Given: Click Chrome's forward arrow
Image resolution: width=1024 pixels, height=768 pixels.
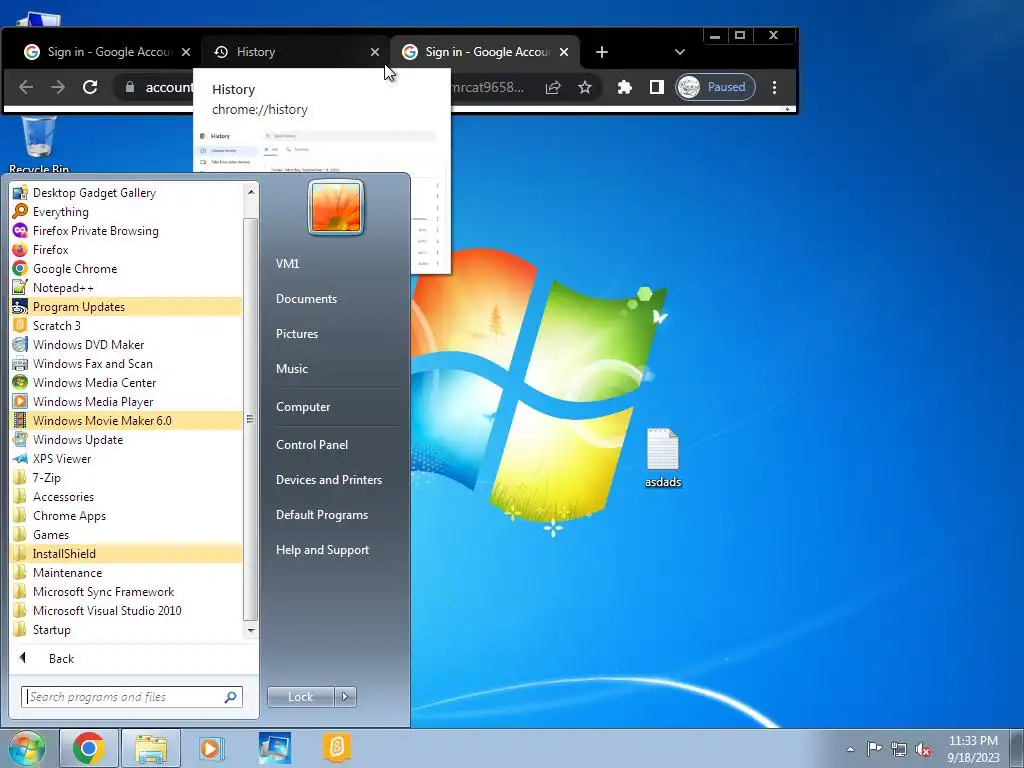Looking at the screenshot, I should click(x=58, y=87).
